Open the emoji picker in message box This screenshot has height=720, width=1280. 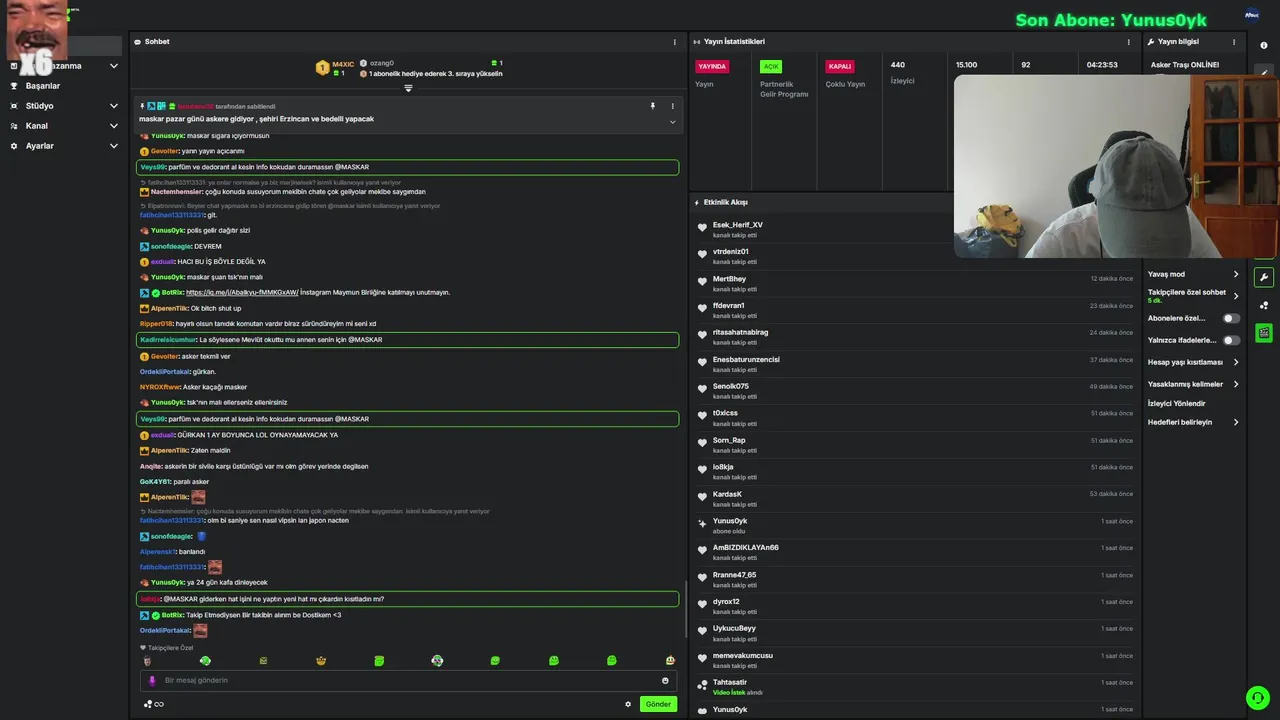(665, 681)
